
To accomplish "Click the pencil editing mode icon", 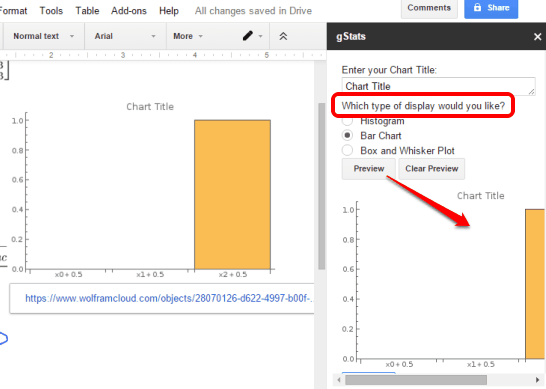I will tap(248, 36).
